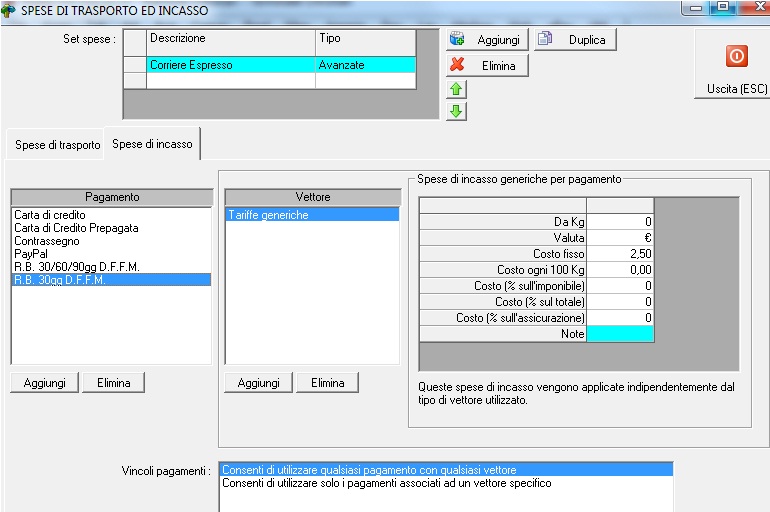Select Consenti di utilizzare qualsiasi pagamento con qualsiasi vettore
Viewport: 770px width, 512px height.
[446, 470]
